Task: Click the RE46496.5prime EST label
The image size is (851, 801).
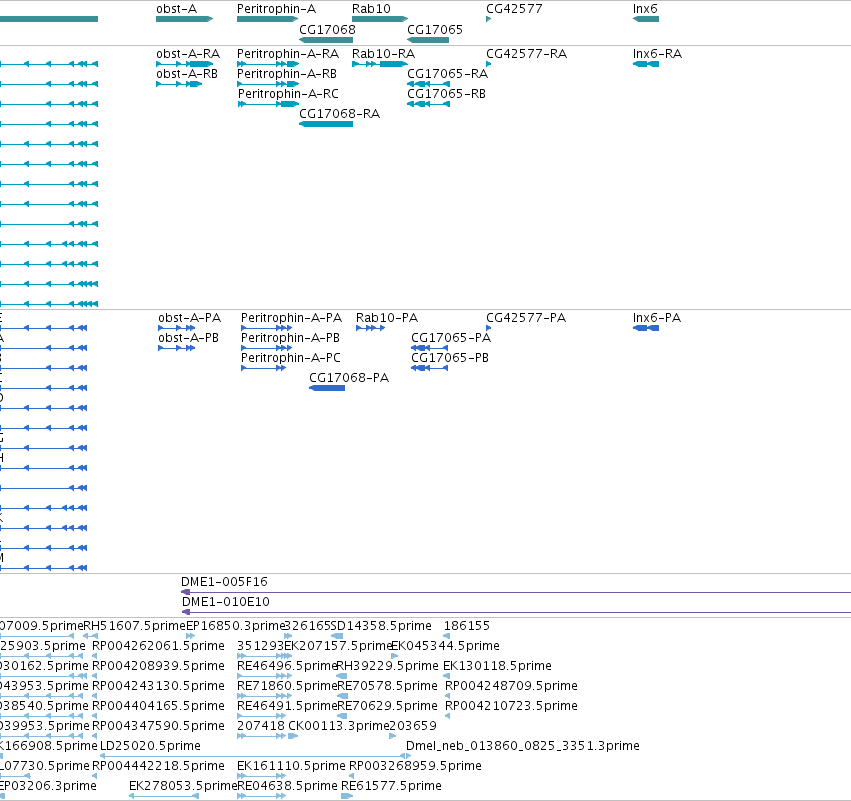Action: (288, 666)
